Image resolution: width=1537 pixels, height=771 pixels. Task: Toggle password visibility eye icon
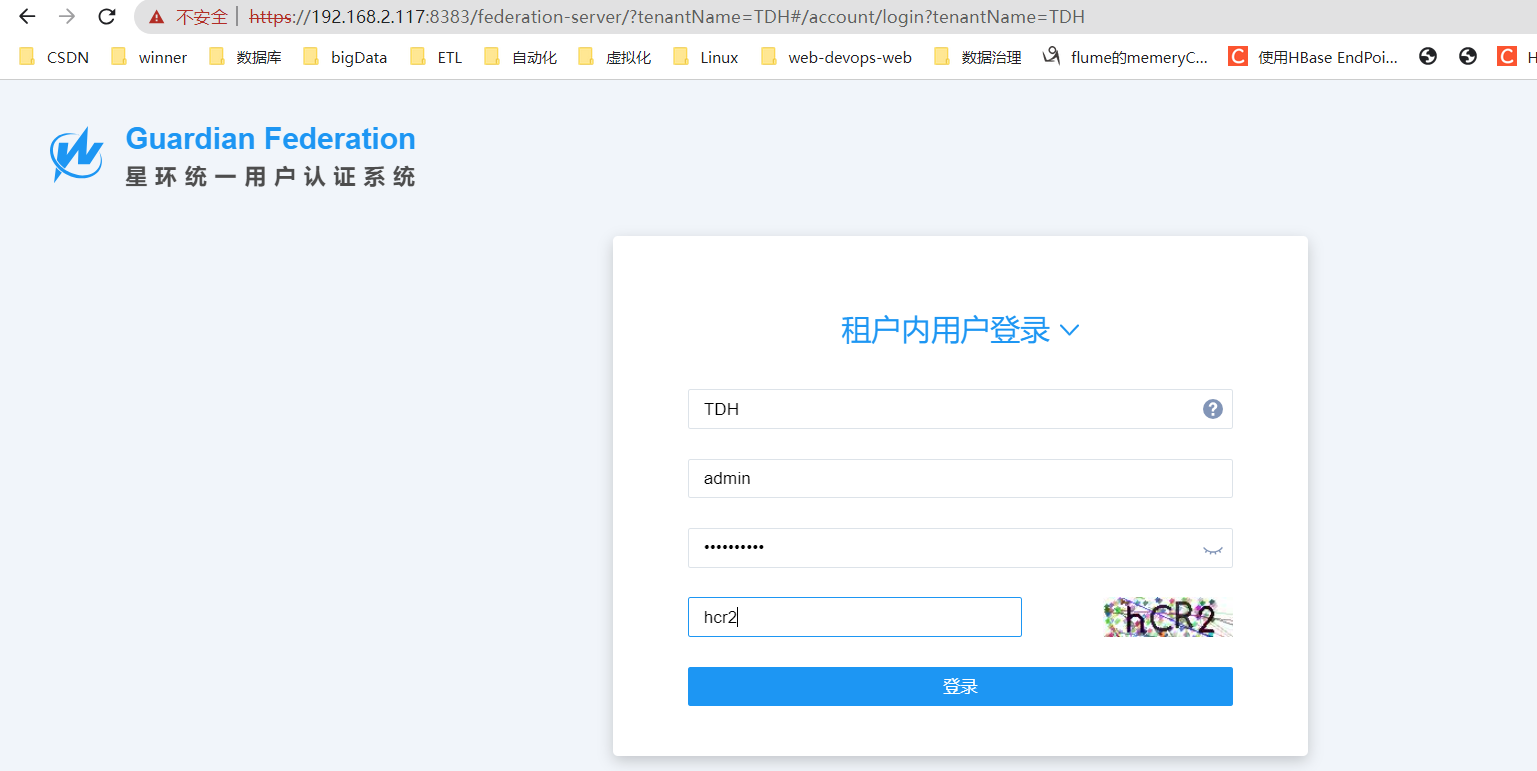(x=1212, y=549)
